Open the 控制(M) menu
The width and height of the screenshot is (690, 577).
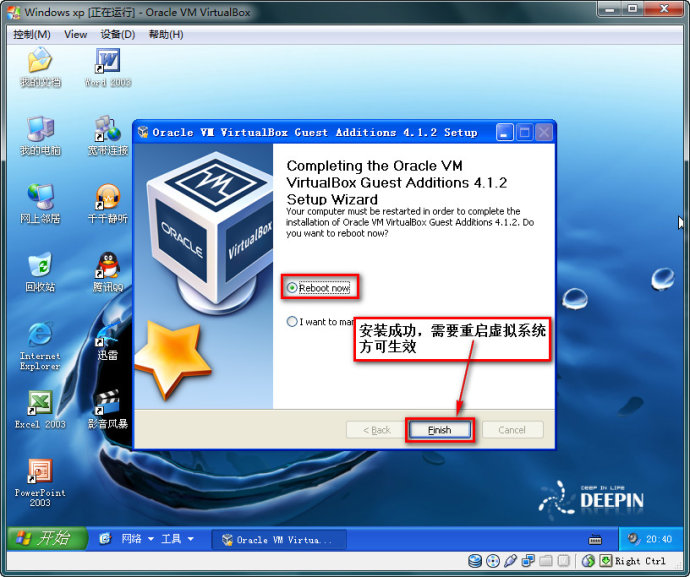click(x=32, y=34)
